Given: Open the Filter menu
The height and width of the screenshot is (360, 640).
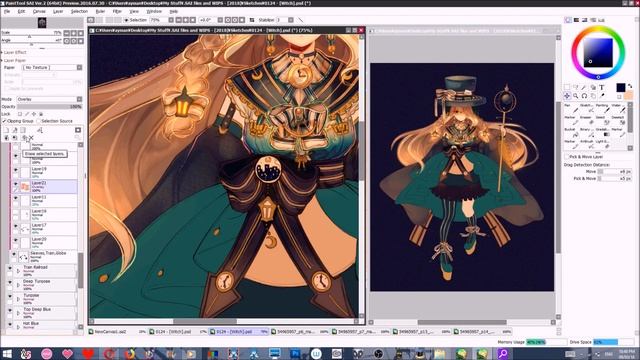Looking at the screenshot, I should point(117,11).
